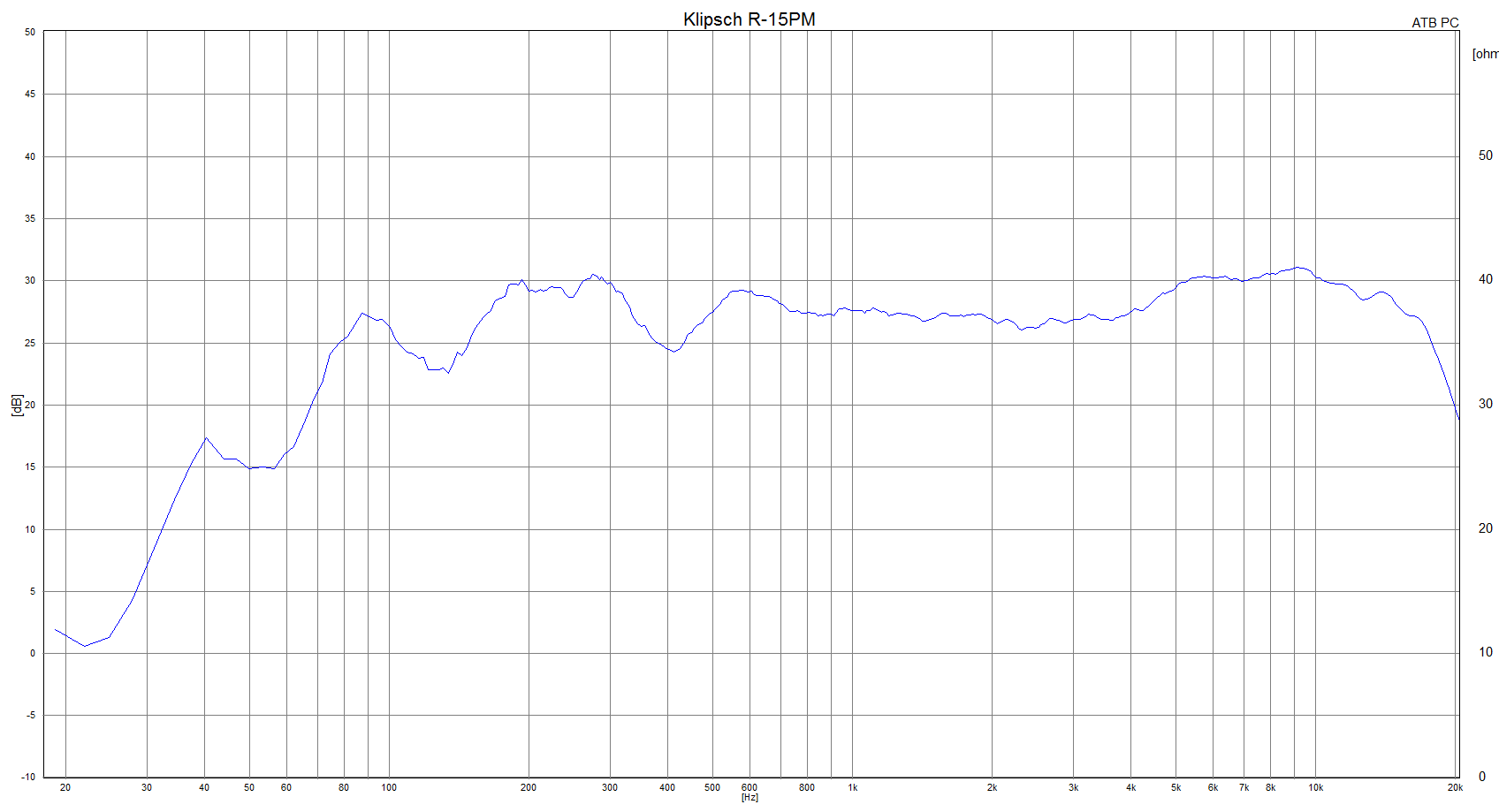
Task: Select the [dB] axis unit label
Action: [17, 405]
